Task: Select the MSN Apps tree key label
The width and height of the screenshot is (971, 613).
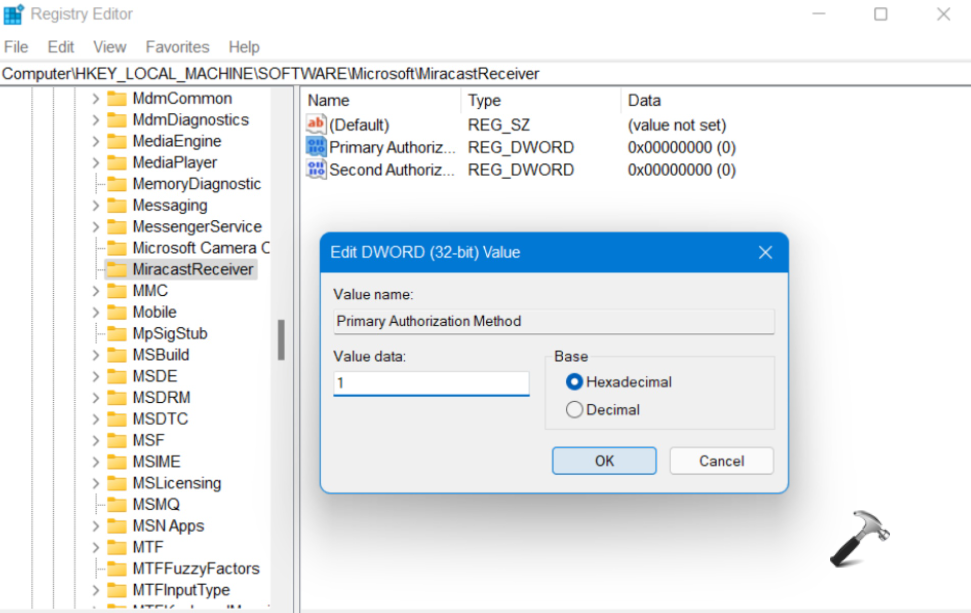Action: click(168, 526)
